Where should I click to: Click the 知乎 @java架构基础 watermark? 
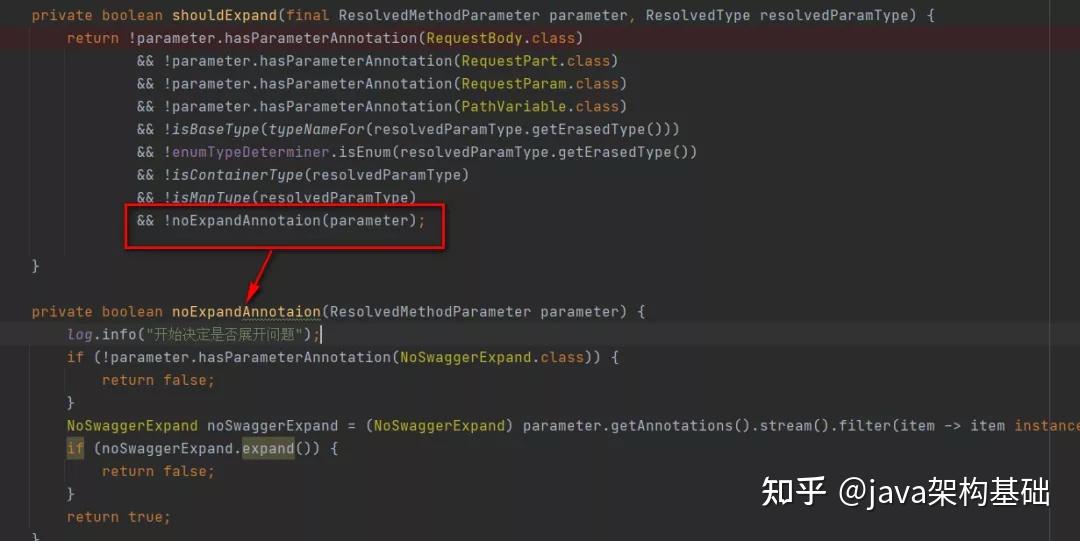click(x=905, y=492)
